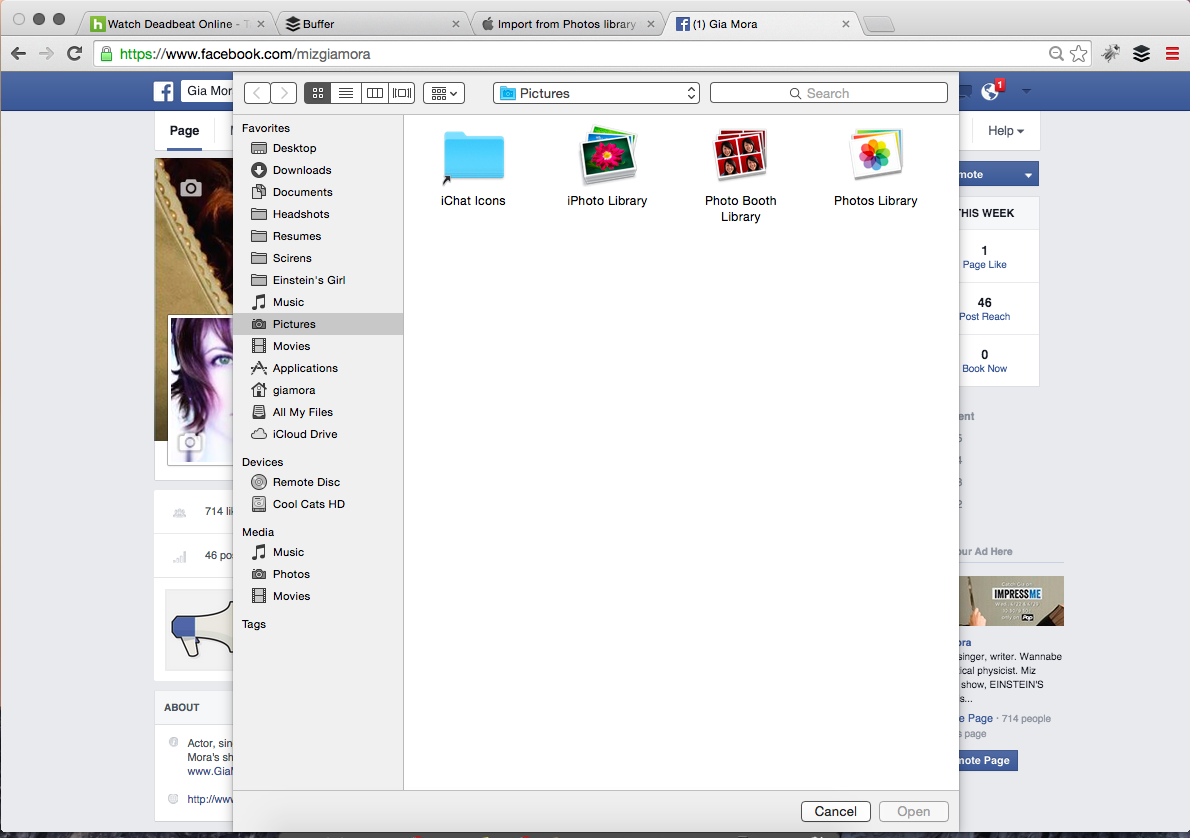
Task: Select Photos under Media section
Action: pos(319,574)
